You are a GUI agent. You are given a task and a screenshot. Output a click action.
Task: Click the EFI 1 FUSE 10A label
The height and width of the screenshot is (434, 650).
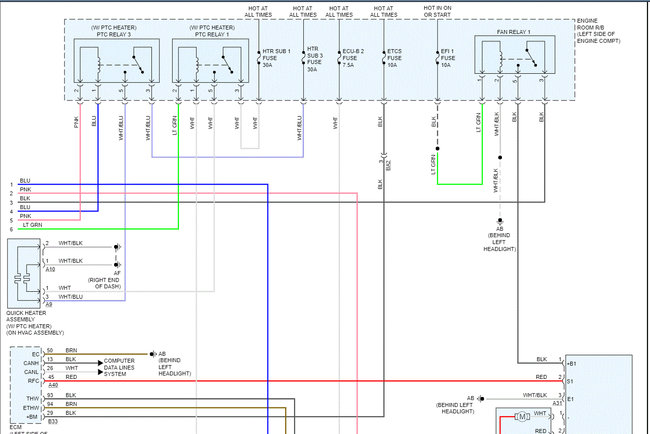pos(448,58)
